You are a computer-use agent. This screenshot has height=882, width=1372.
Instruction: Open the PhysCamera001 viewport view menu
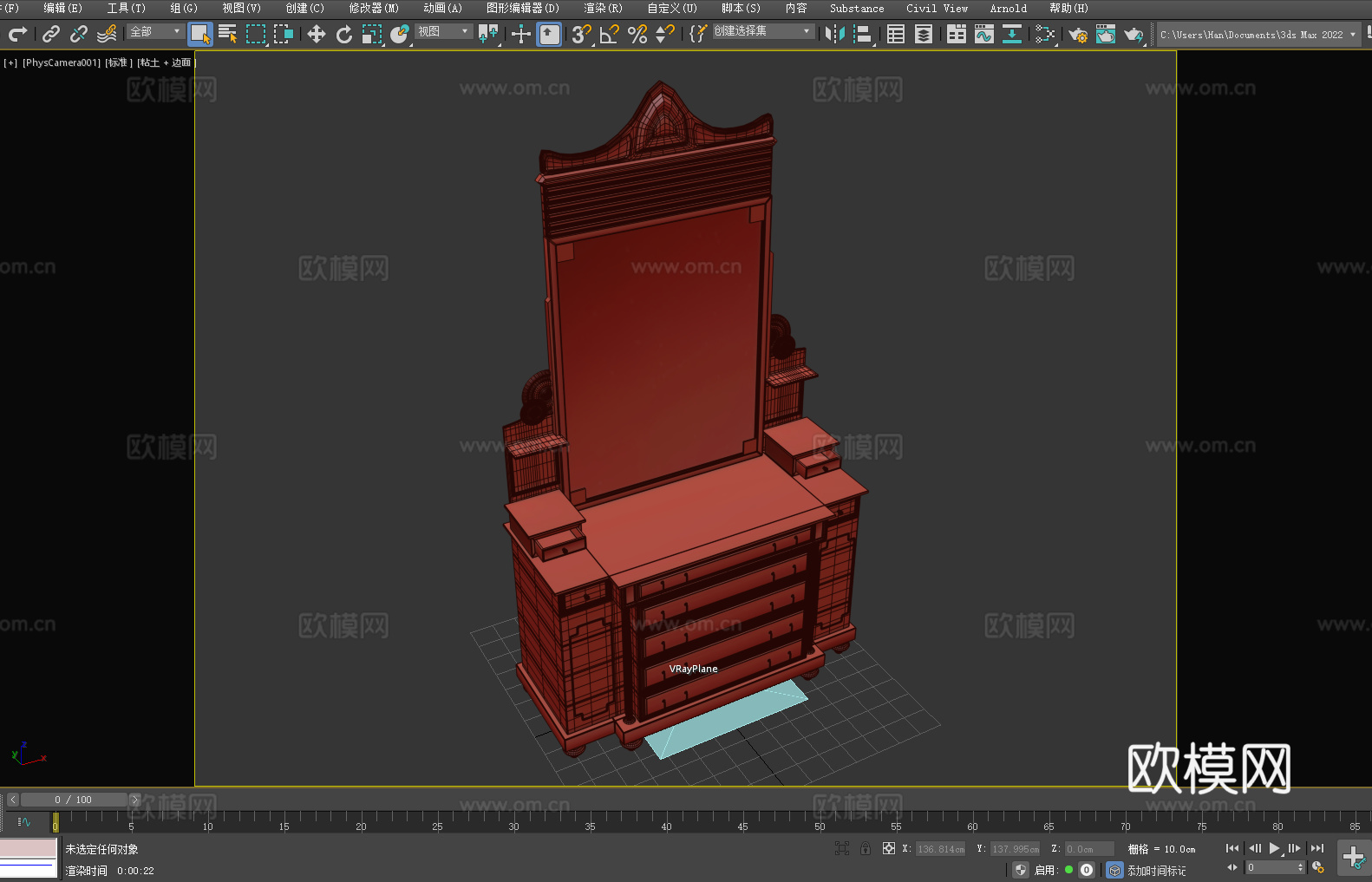pos(62,62)
